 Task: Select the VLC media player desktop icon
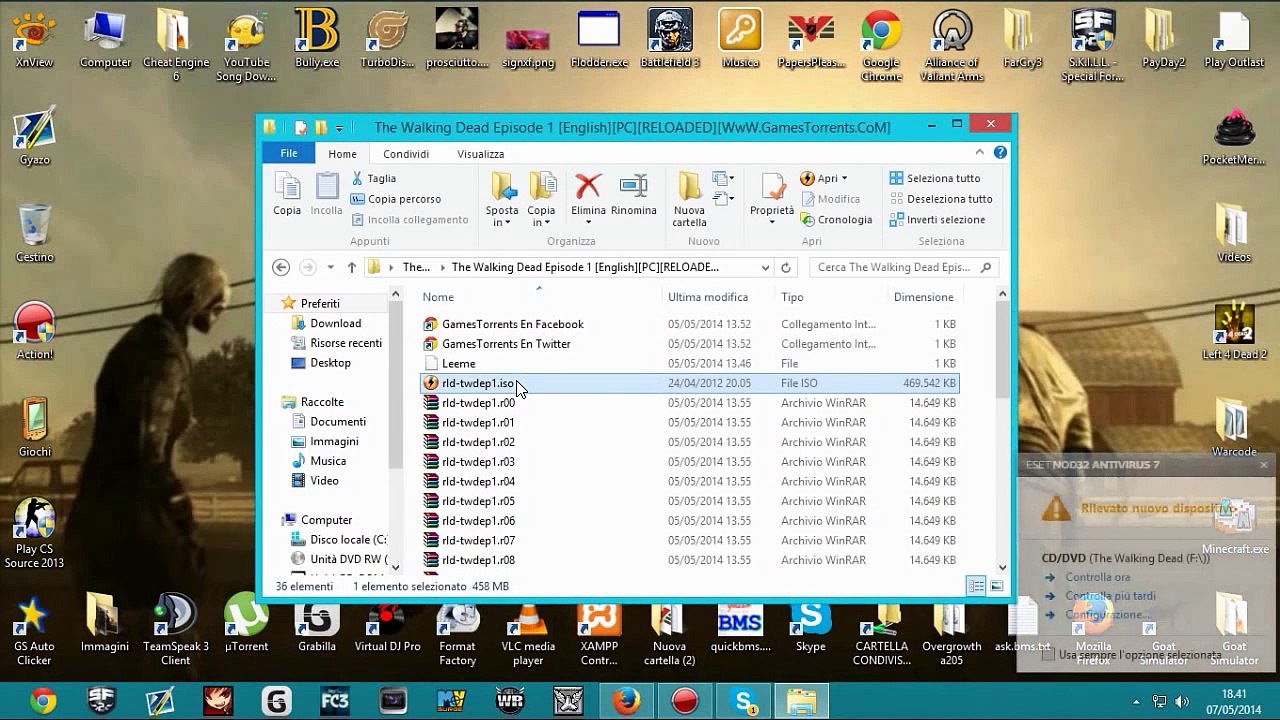[528, 634]
